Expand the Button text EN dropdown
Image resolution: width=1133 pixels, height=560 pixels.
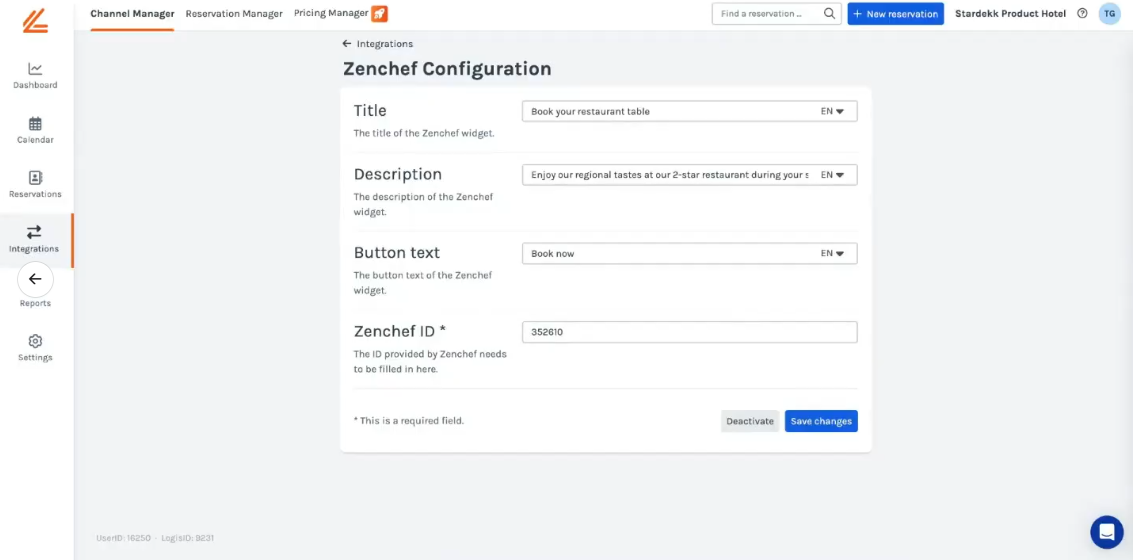tap(833, 254)
